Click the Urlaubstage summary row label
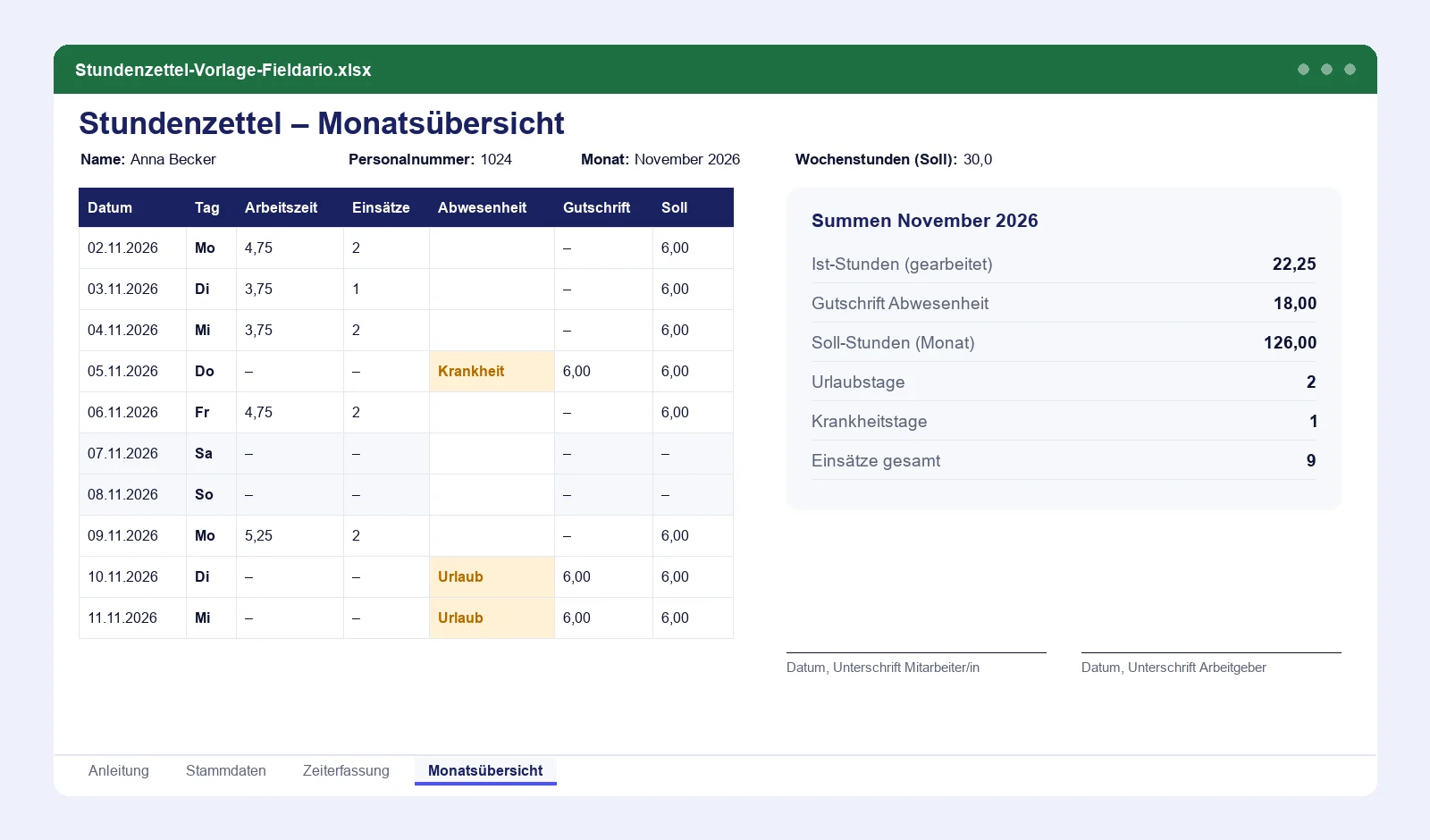 [858, 382]
